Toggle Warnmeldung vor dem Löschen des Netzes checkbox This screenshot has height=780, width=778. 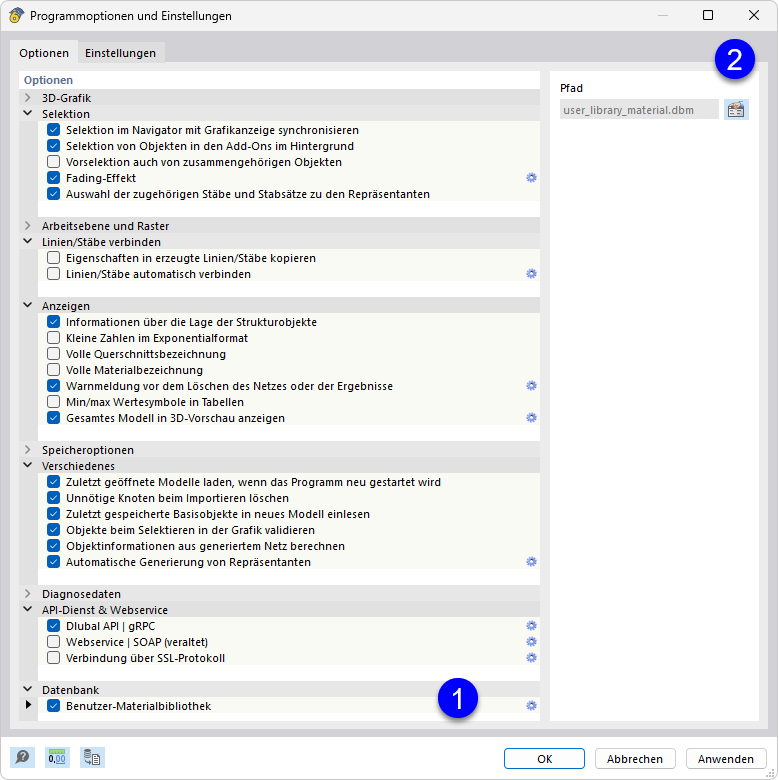[x=53, y=386]
